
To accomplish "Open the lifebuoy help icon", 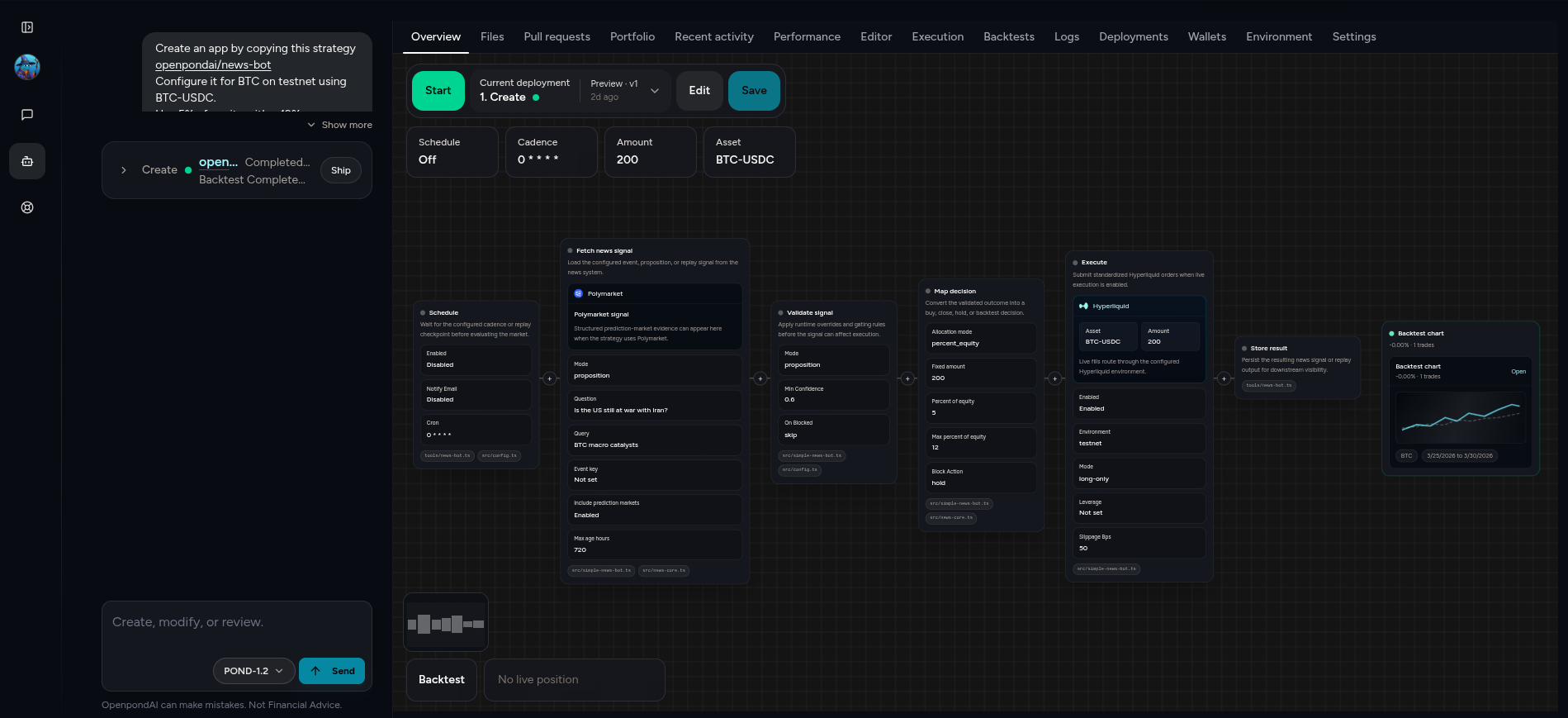I will (27, 207).
